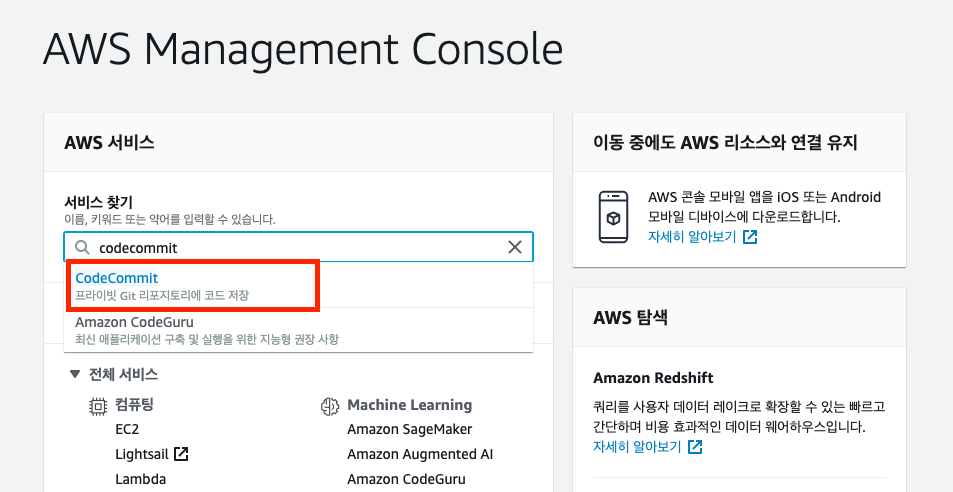
Task: Click the AWS 서비스 panel heading
Action: [109, 143]
